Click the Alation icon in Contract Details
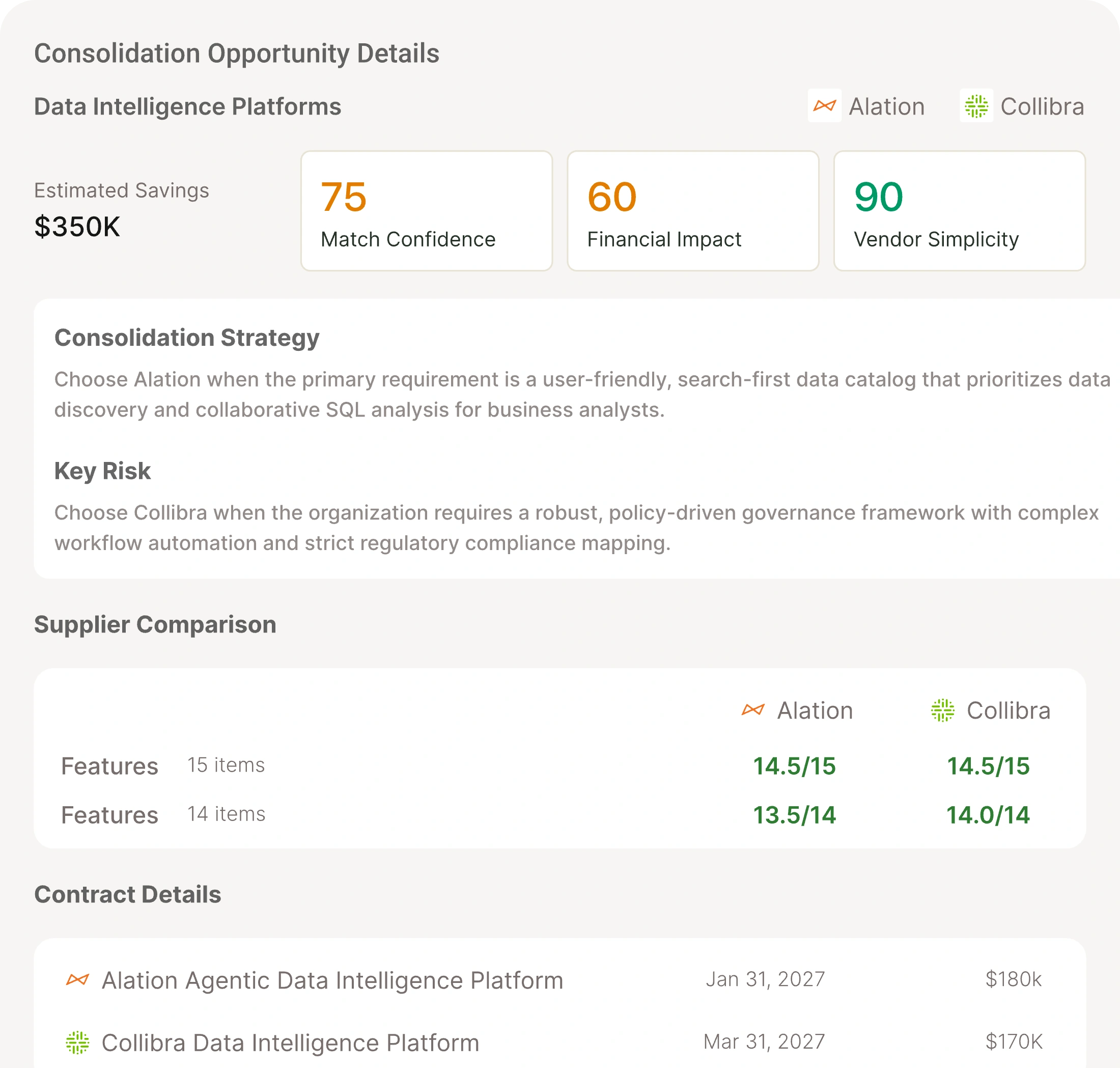The height and width of the screenshot is (1068, 1120). coord(77,980)
